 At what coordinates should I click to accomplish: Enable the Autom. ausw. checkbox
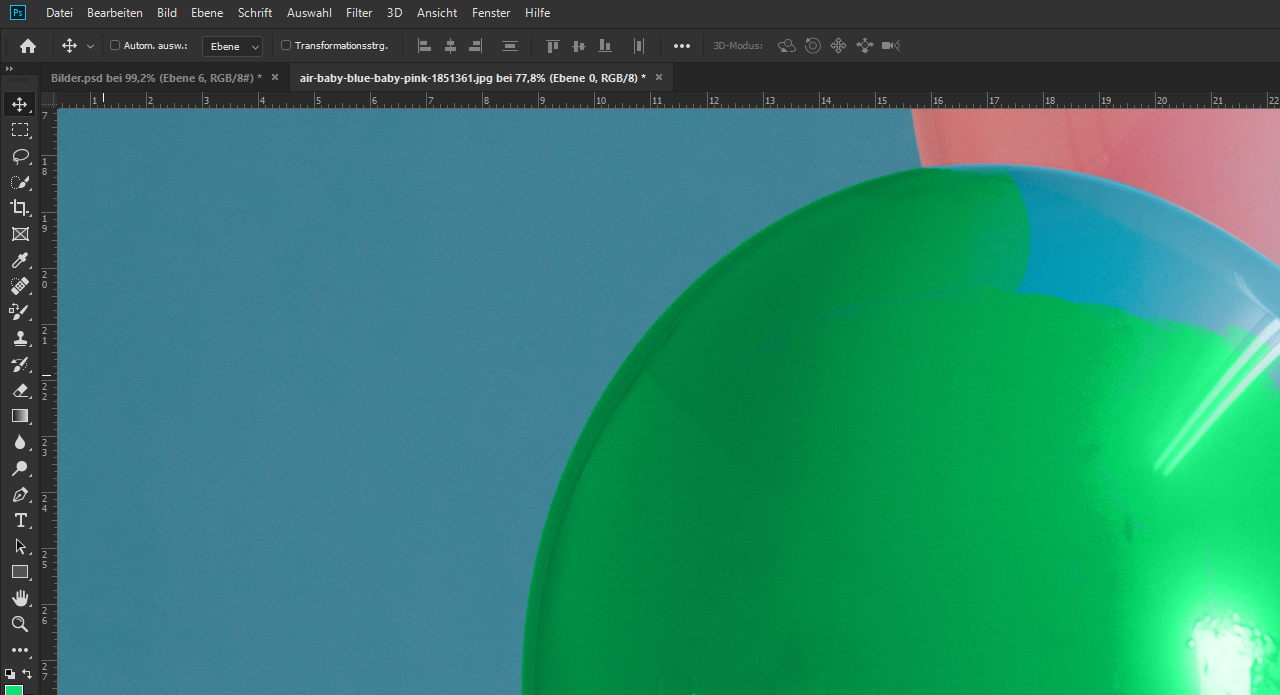(115, 45)
